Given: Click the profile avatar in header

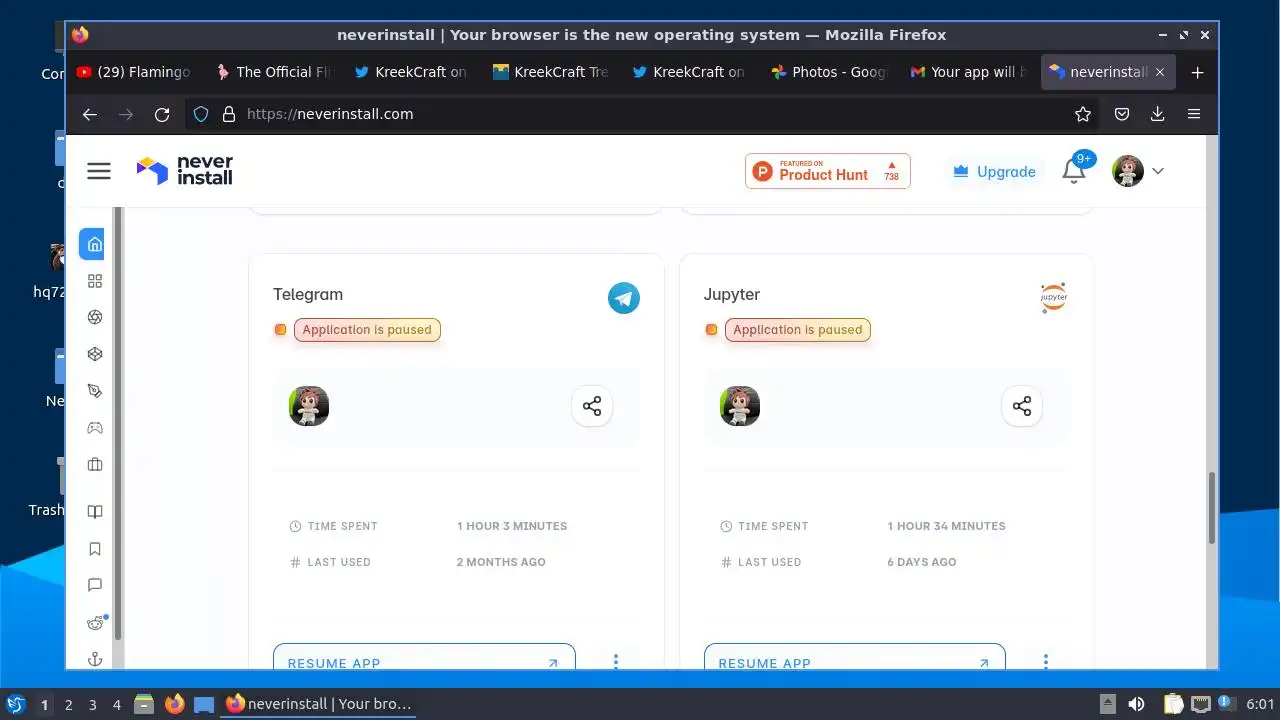Looking at the screenshot, I should 1128,171.
